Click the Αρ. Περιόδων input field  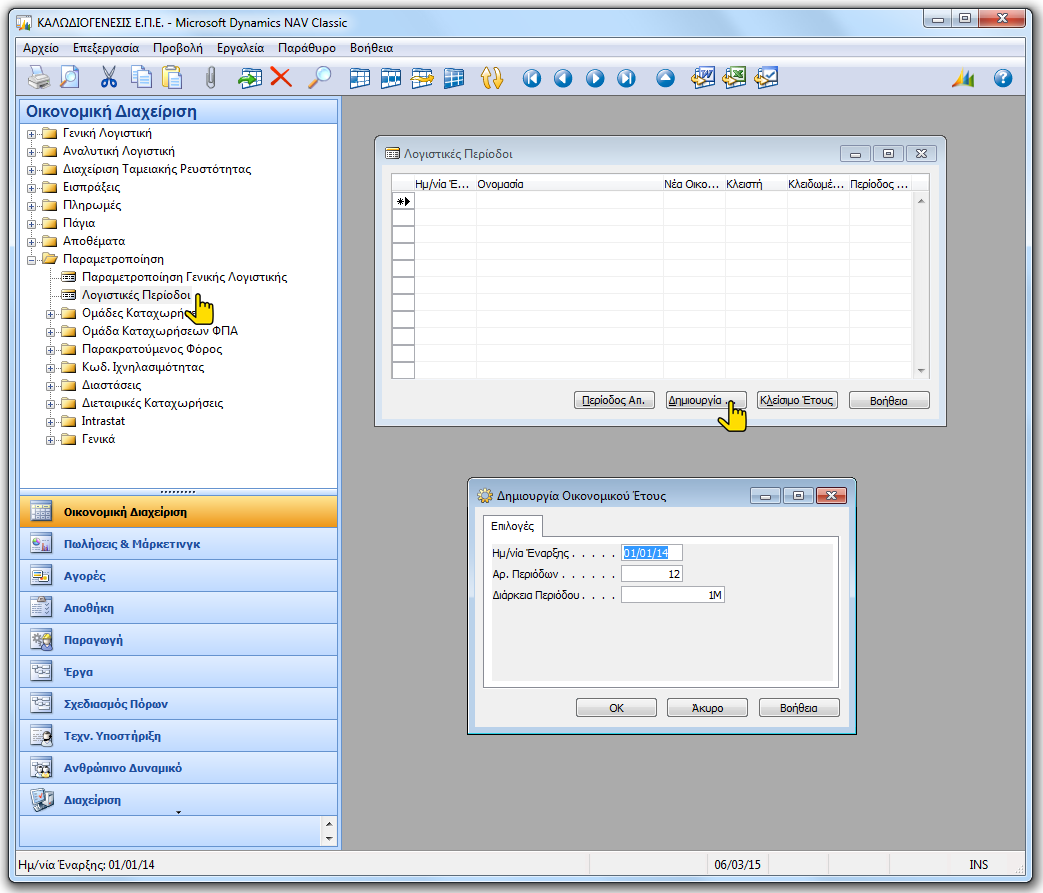652,574
